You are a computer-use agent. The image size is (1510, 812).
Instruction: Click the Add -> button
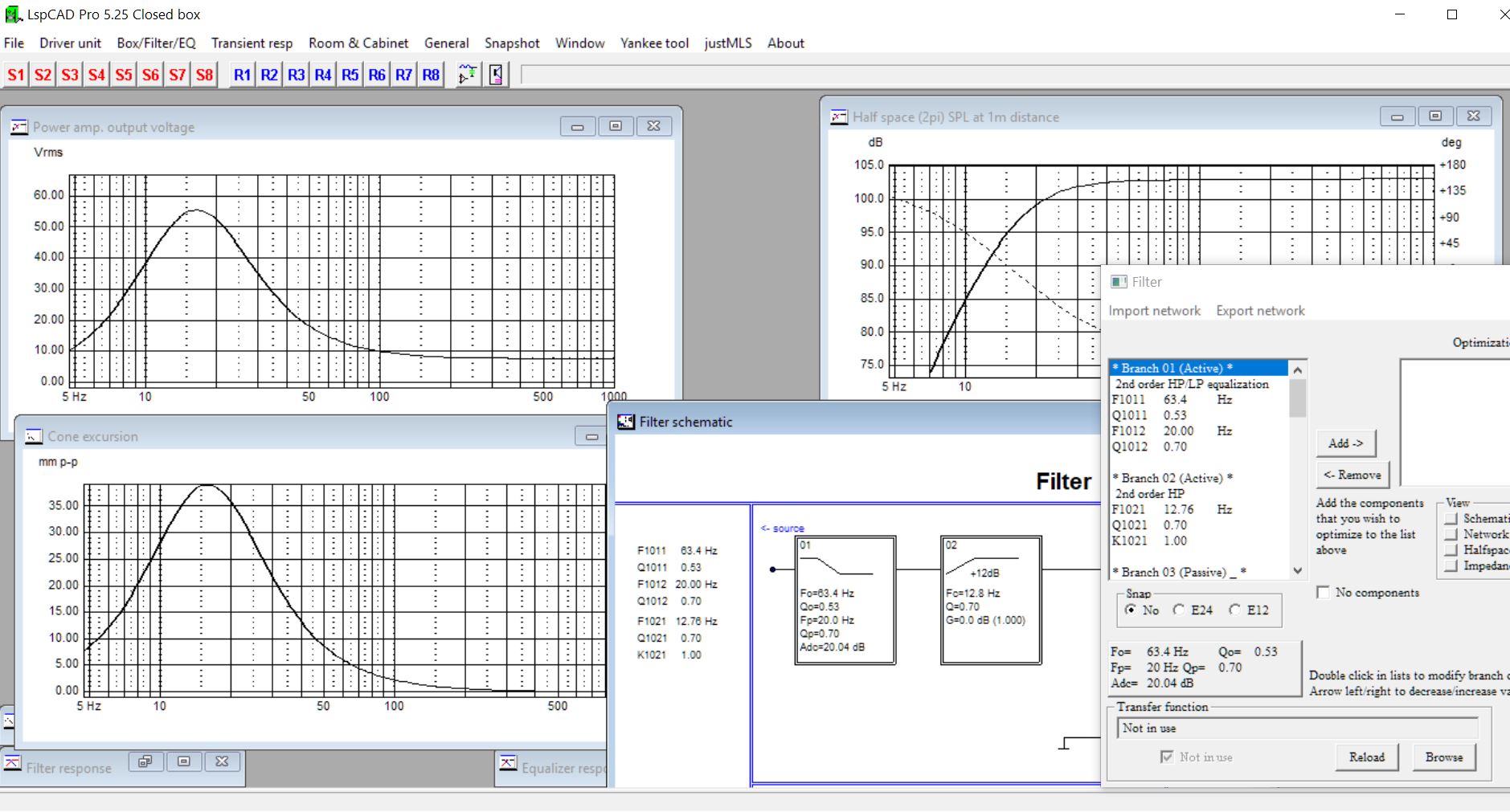(1346, 443)
